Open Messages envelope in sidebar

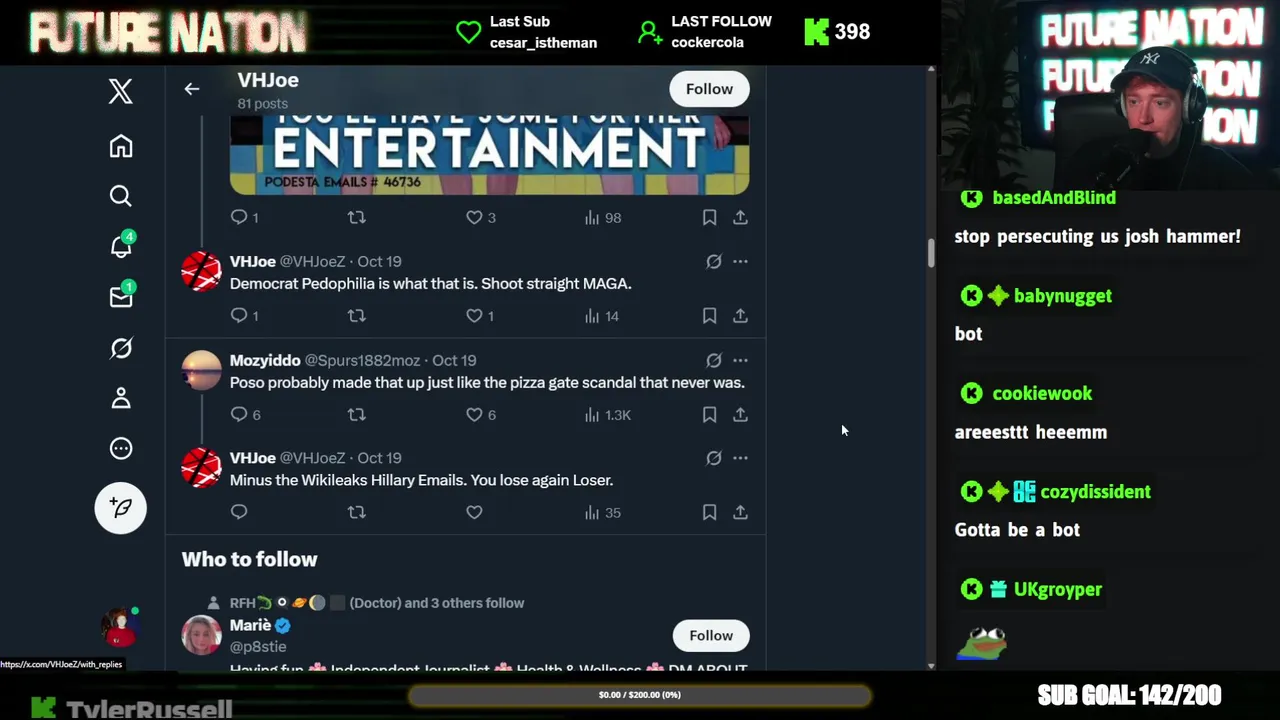coord(121,297)
